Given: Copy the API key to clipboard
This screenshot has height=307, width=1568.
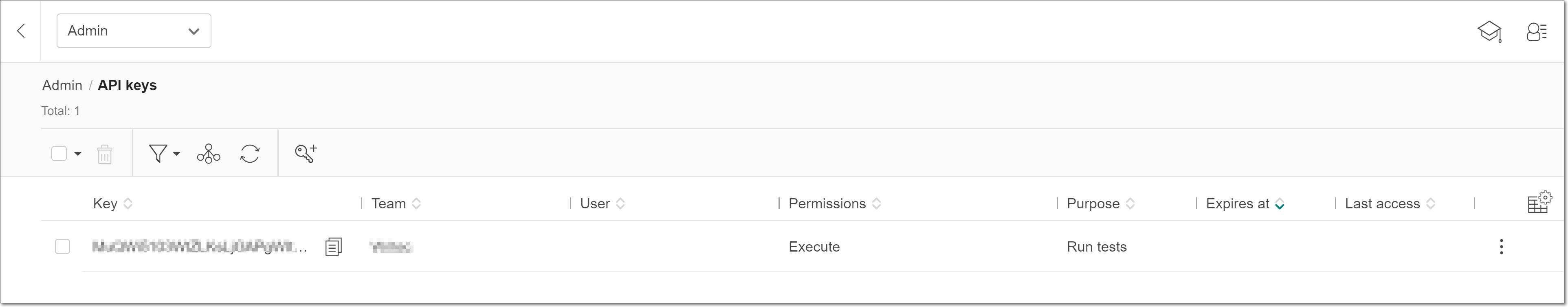Looking at the screenshot, I should 333,247.
